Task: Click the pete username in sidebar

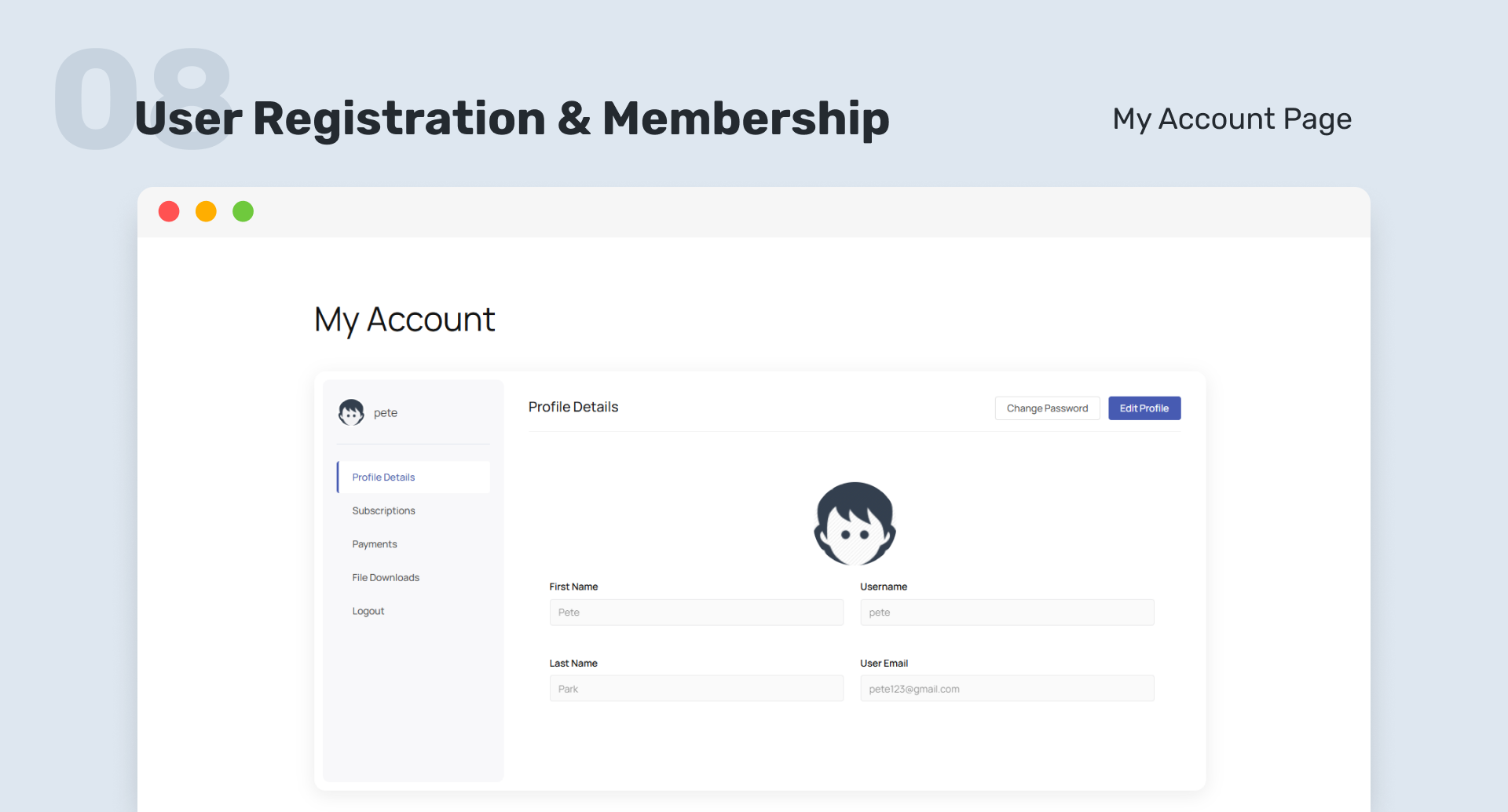Action: (386, 413)
